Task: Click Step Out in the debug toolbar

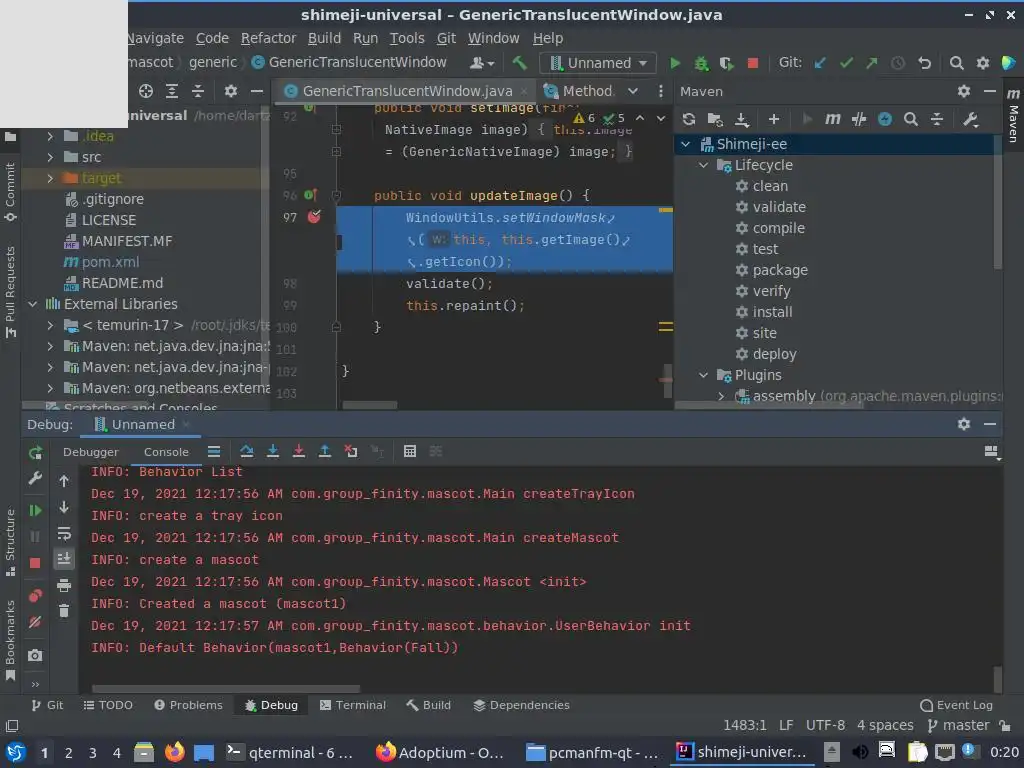Action: (325, 451)
